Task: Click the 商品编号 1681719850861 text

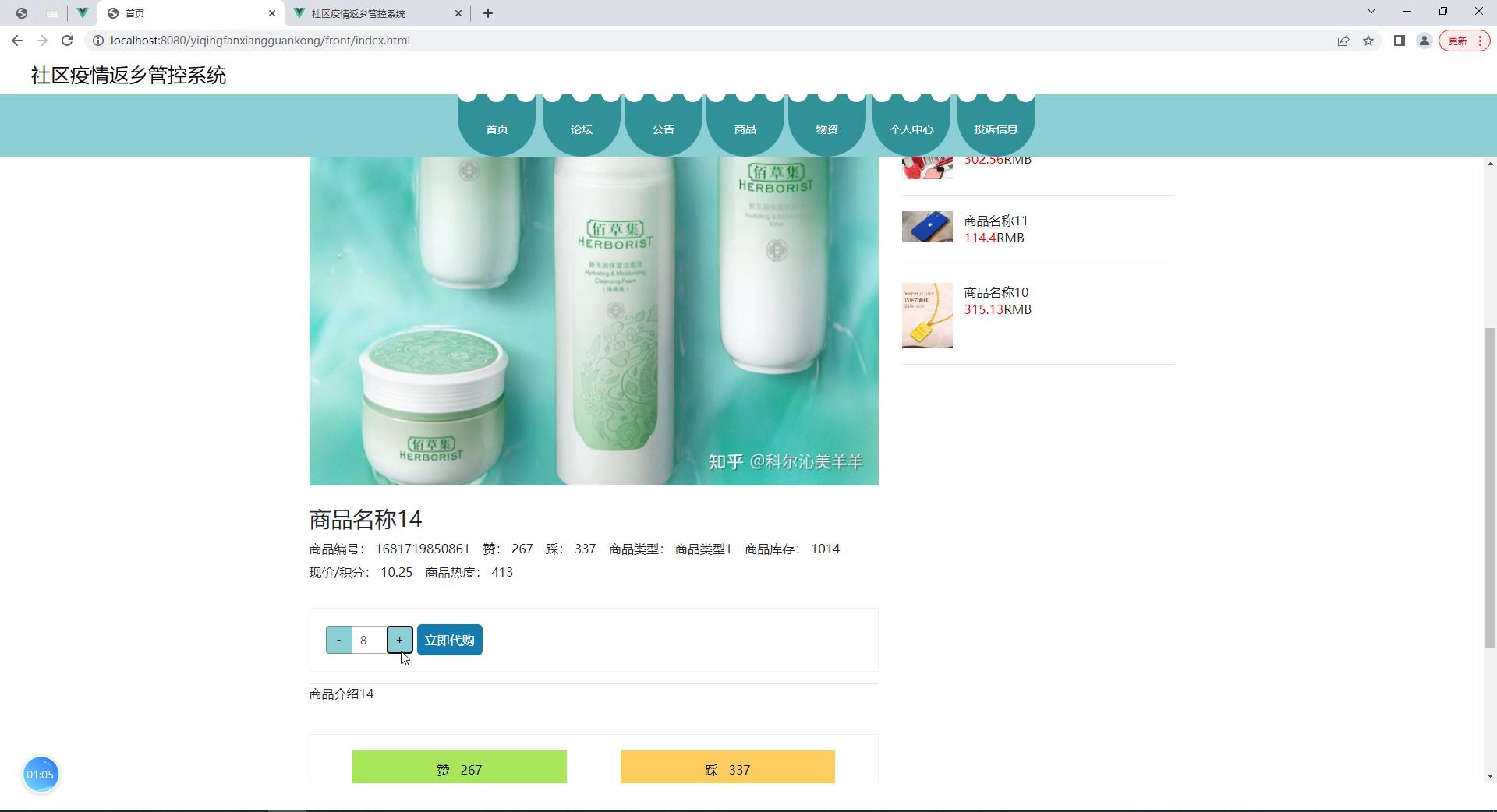Action: click(x=390, y=549)
